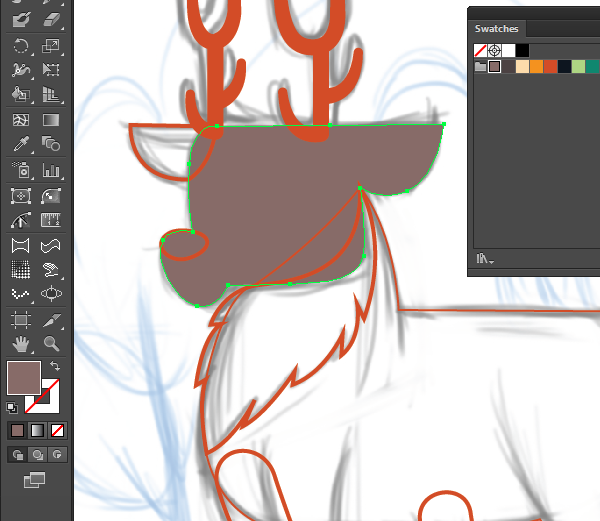Select the Scale tool
600x521 pixels.
coord(51,46)
